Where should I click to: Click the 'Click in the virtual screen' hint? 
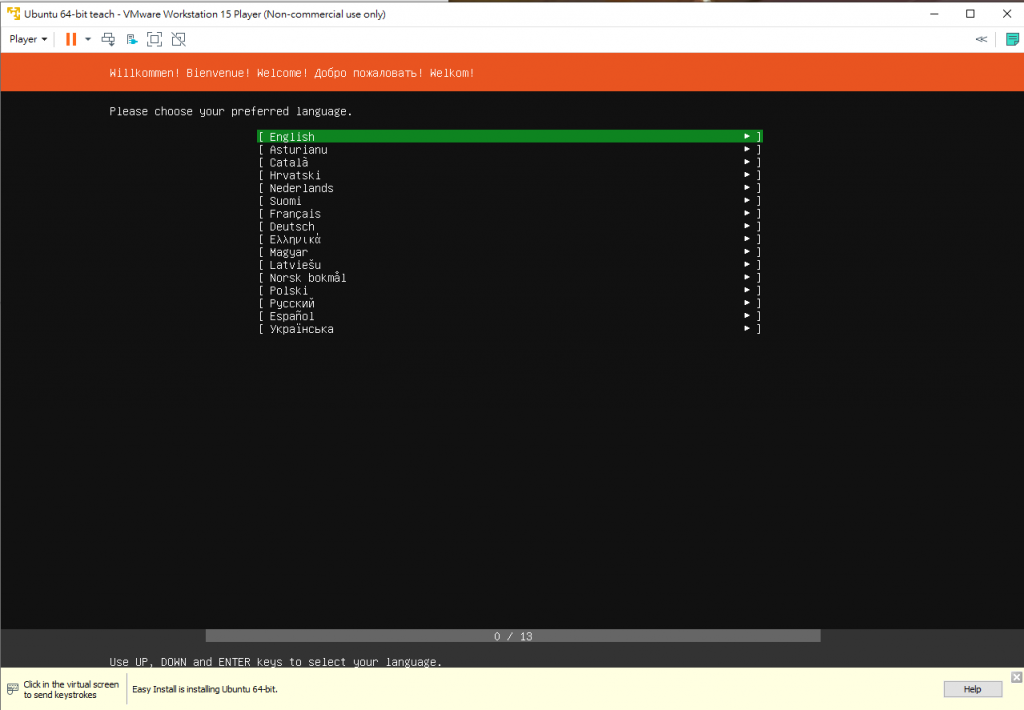tap(71, 689)
